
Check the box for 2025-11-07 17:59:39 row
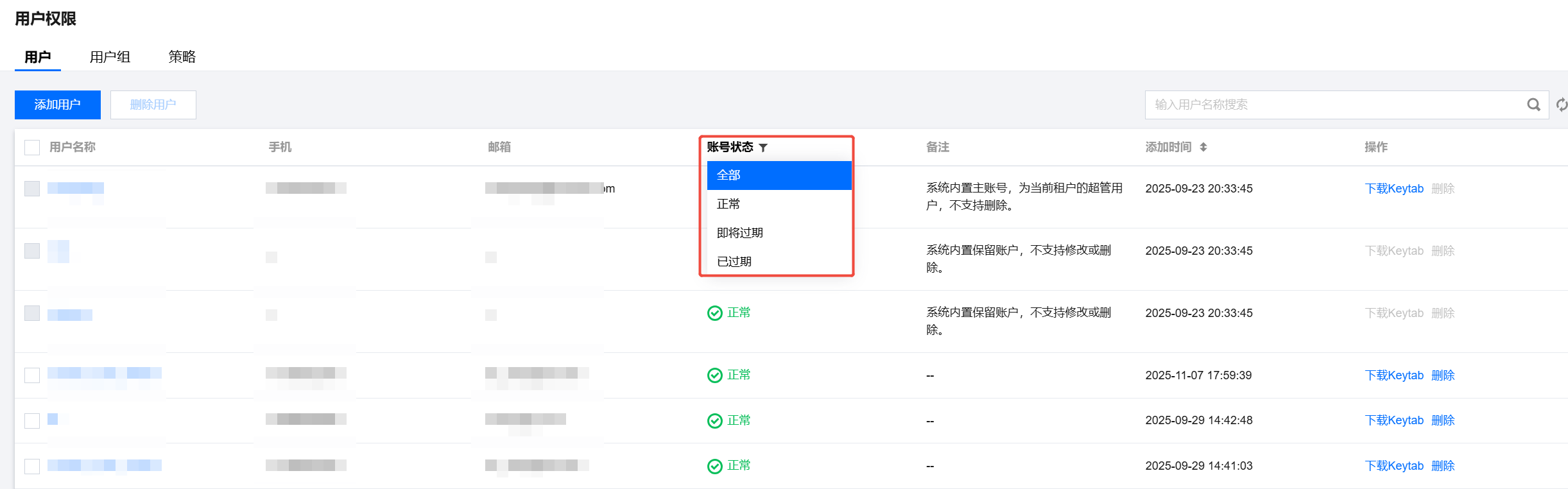(32, 375)
